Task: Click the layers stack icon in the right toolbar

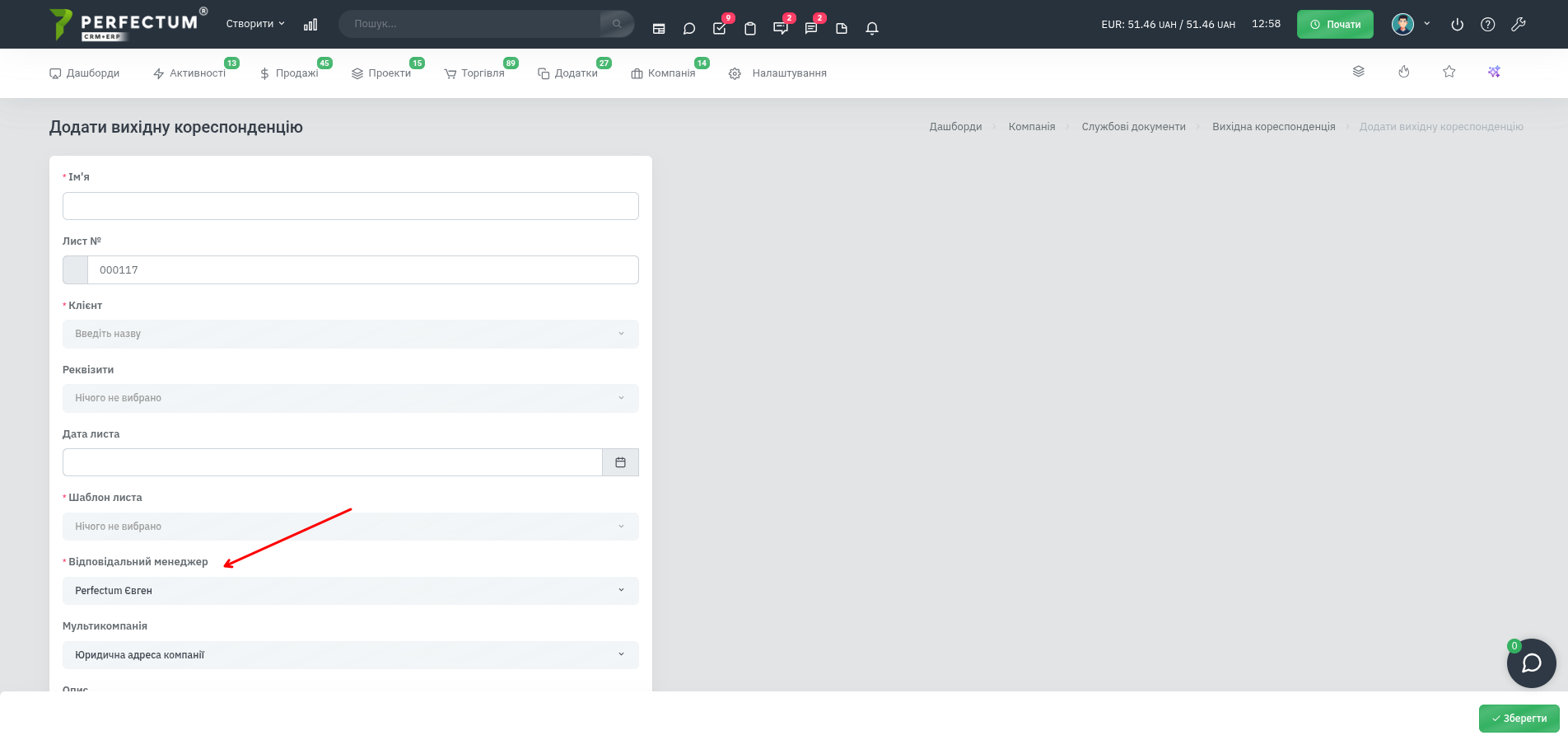Action: click(x=1359, y=72)
